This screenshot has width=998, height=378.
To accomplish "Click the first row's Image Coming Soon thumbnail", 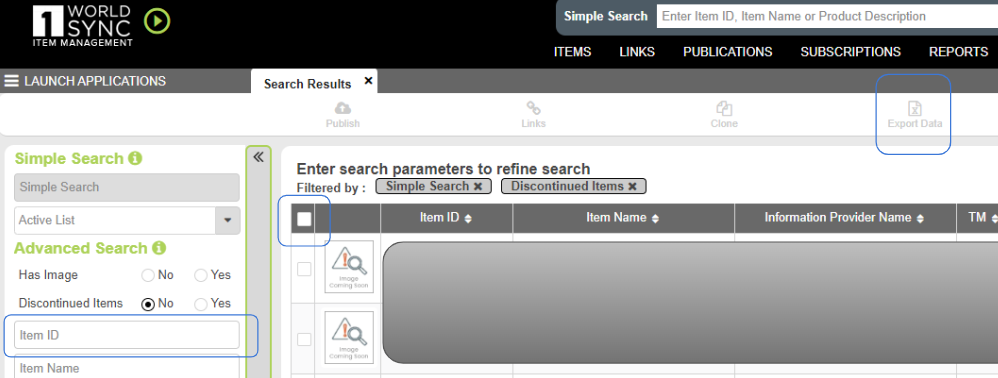I will point(349,267).
